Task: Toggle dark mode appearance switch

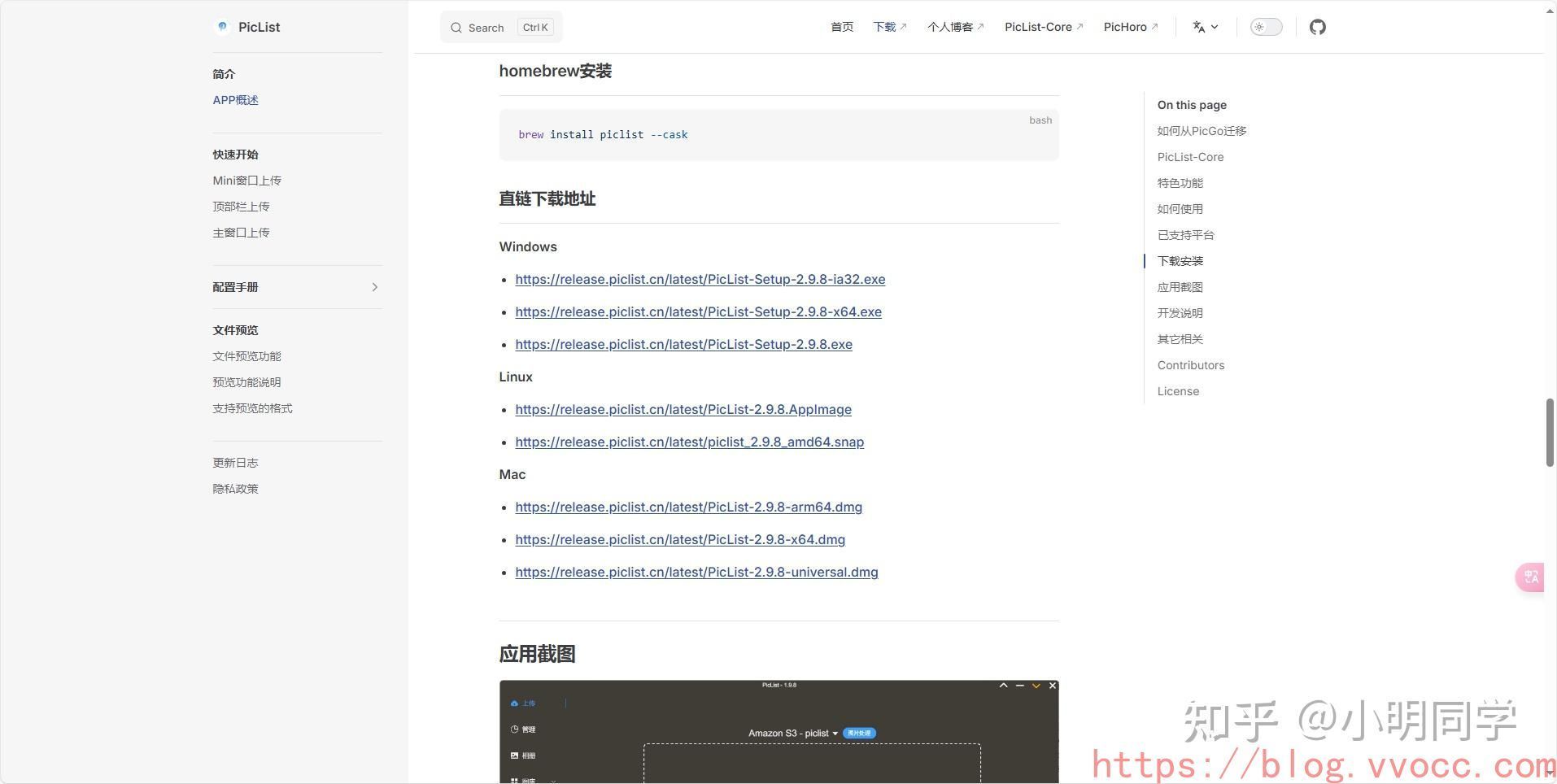Action: [1265, 27]
